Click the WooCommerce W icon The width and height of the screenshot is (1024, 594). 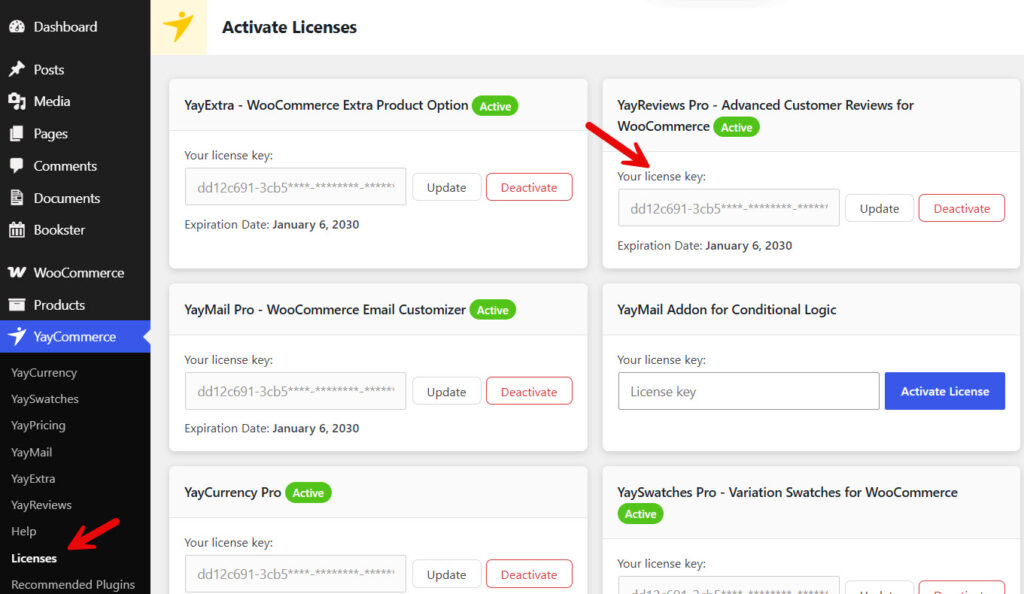(x=17, y=272)
